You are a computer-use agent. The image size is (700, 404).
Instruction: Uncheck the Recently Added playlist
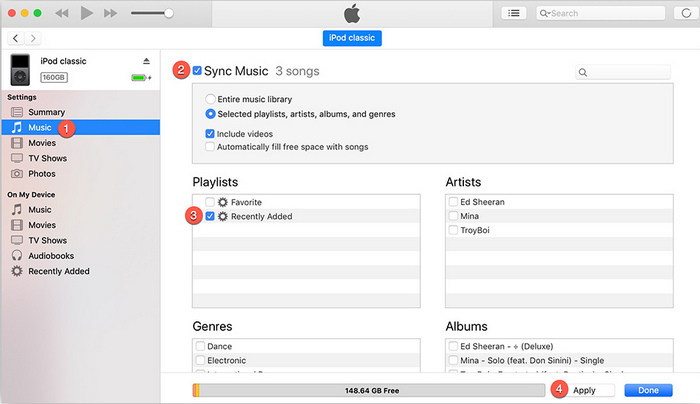[210, 216]
